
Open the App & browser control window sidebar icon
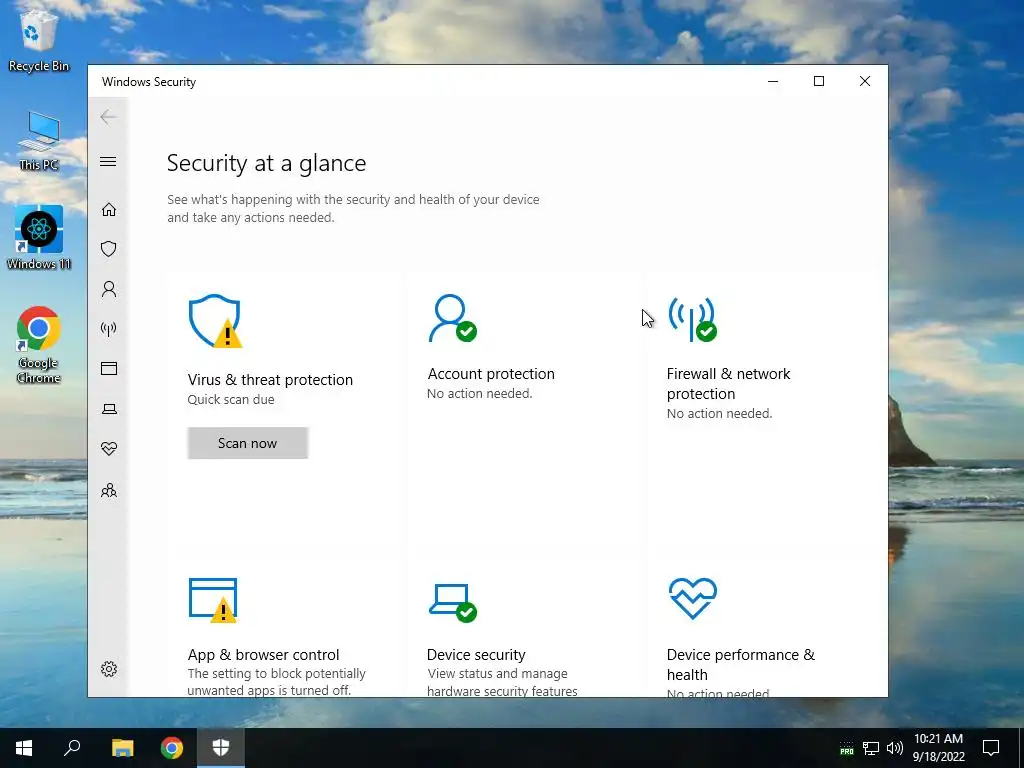tap(109, 369)
